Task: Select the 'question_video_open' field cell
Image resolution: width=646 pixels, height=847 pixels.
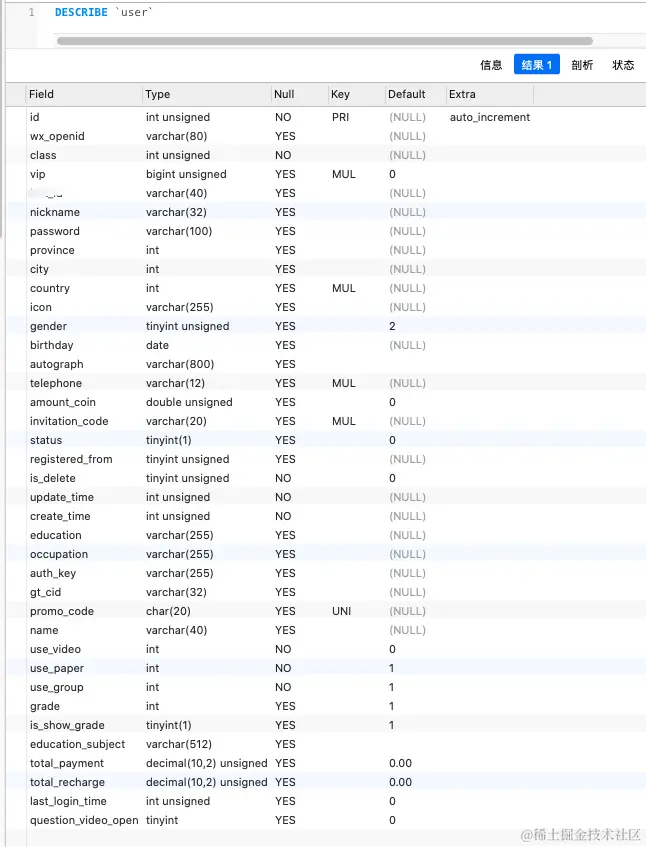Action: coord(84,820)
